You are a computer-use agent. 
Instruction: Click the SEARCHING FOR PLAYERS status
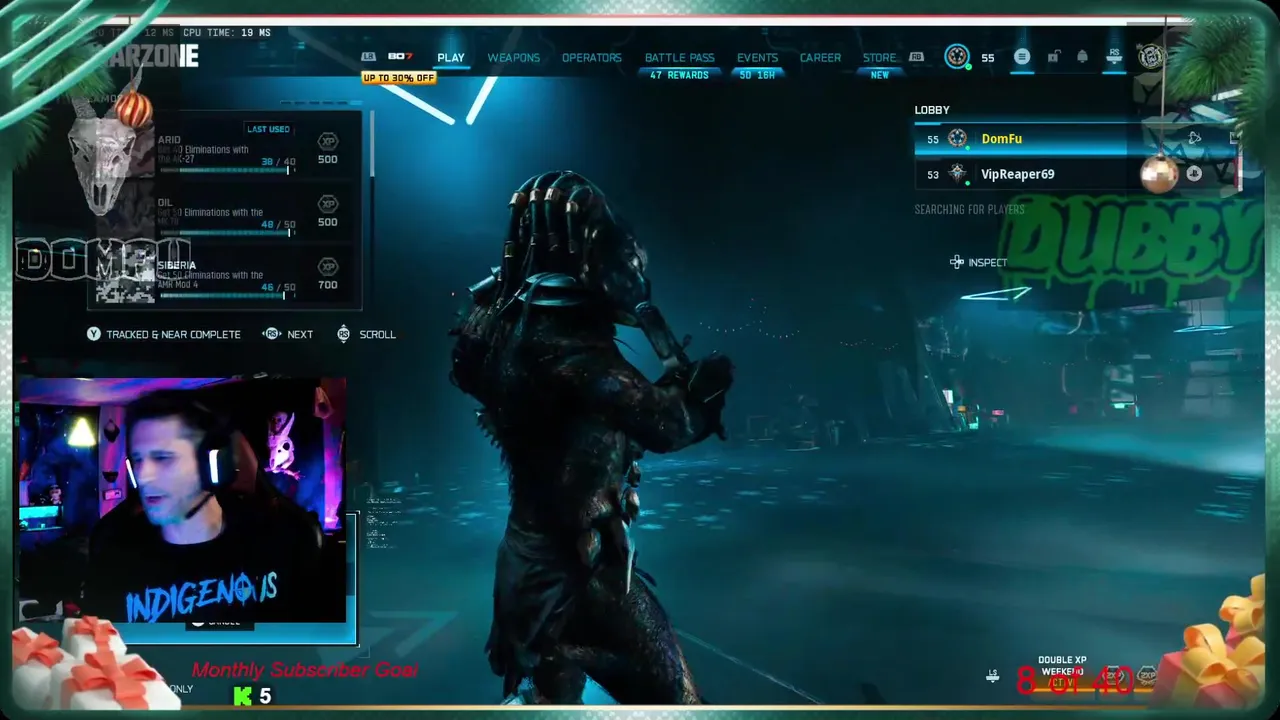(969, 210)
